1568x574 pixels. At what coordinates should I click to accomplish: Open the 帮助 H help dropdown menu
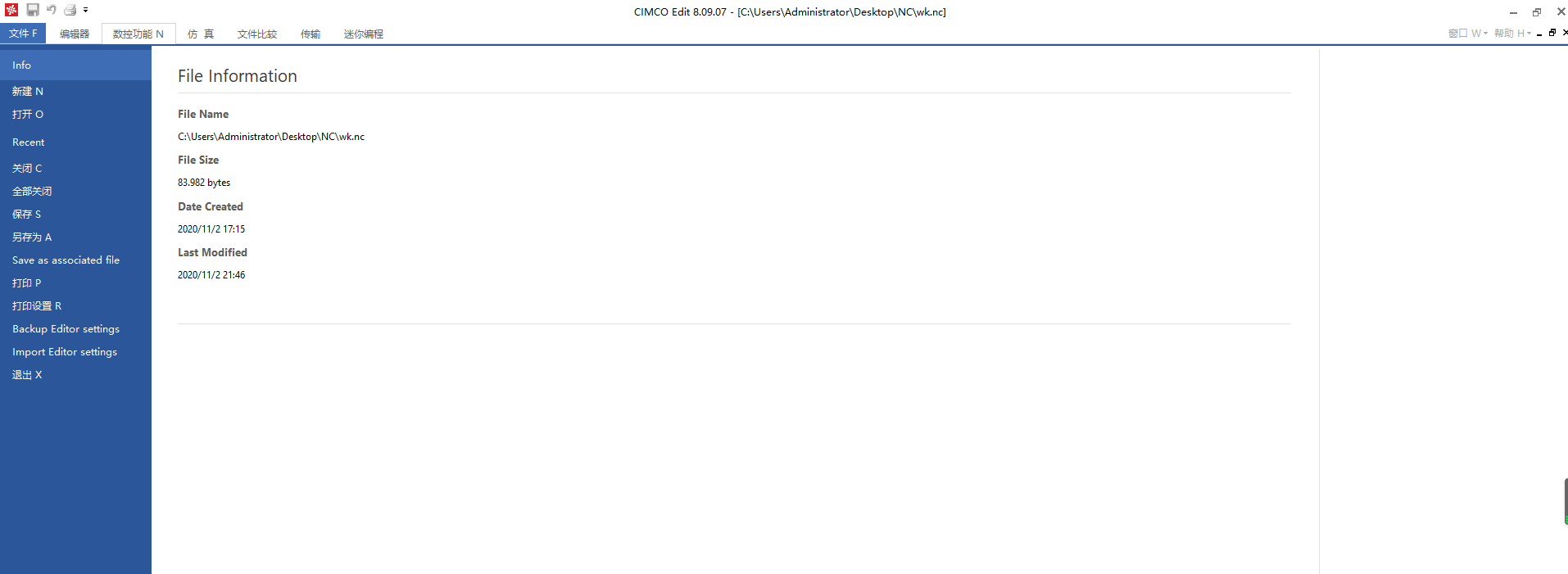click(1513, 34)
